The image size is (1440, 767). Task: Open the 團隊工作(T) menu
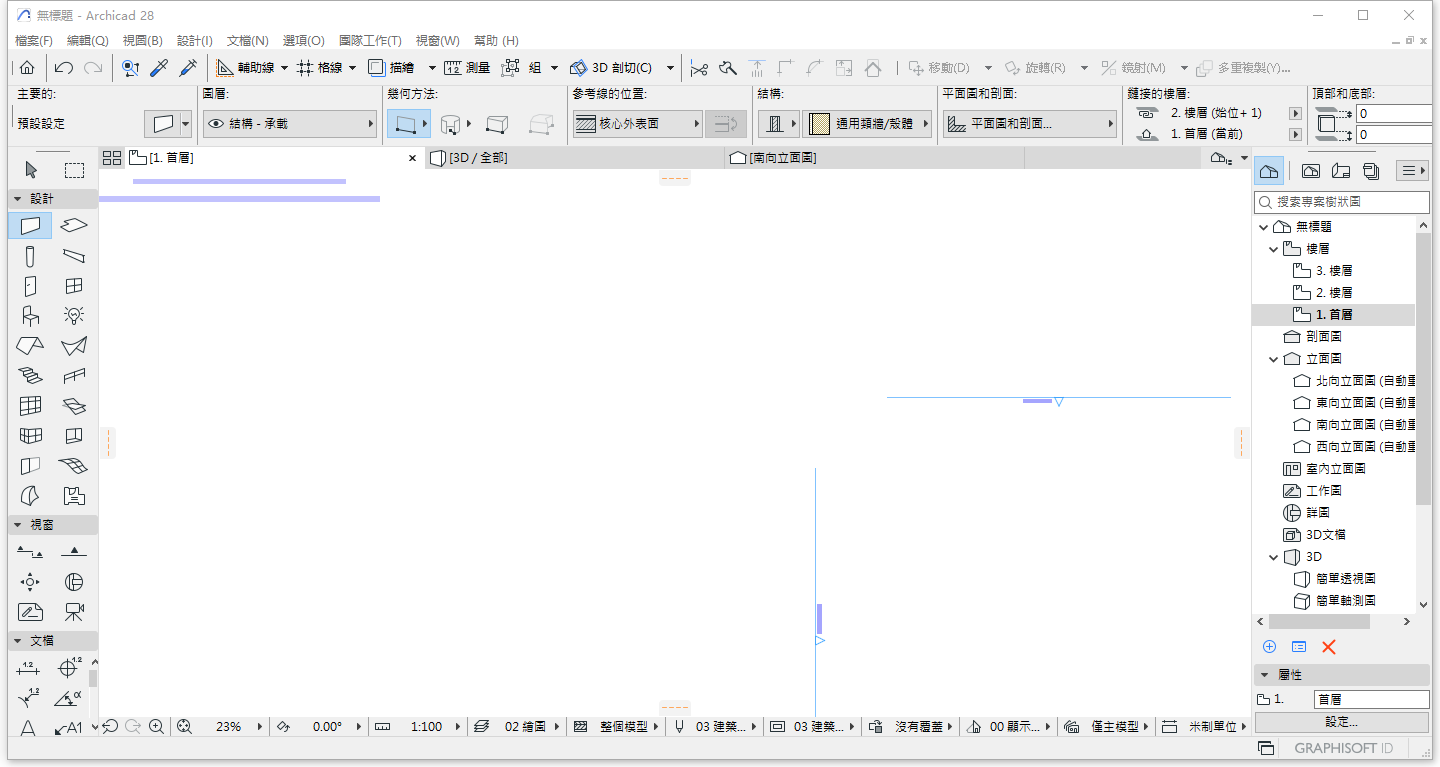pos(370,41)
